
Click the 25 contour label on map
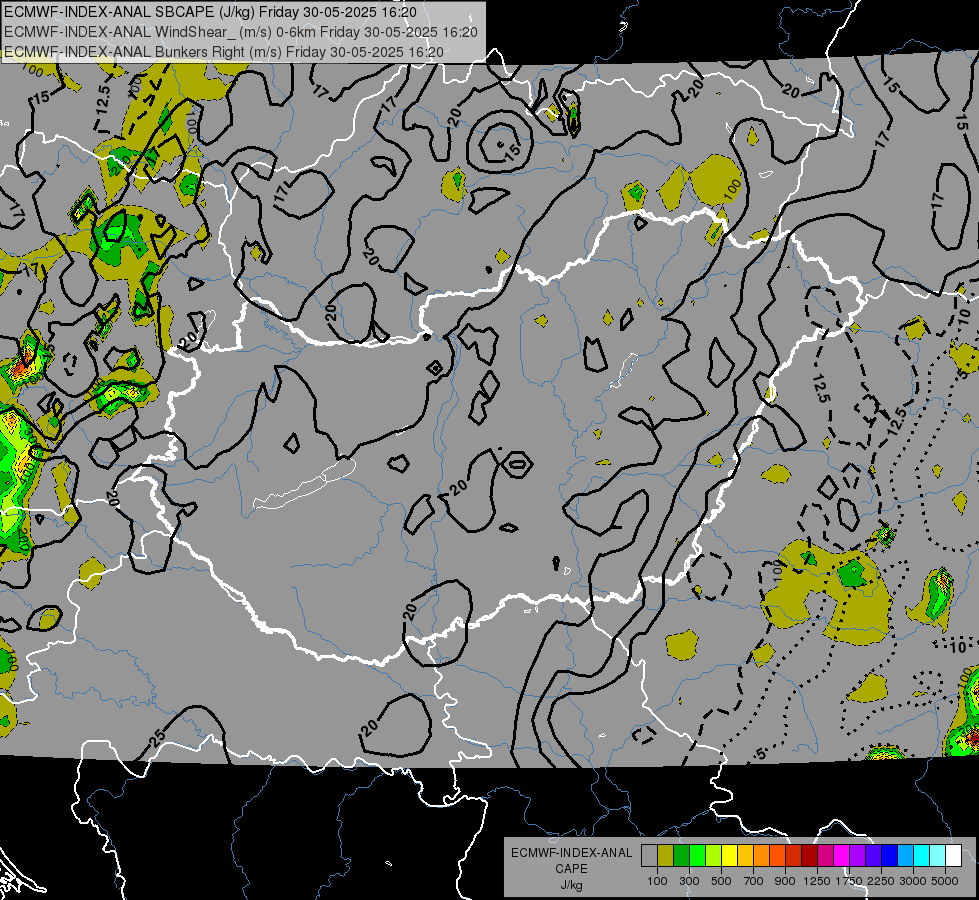pyautogui.click(x=157, y=738)
